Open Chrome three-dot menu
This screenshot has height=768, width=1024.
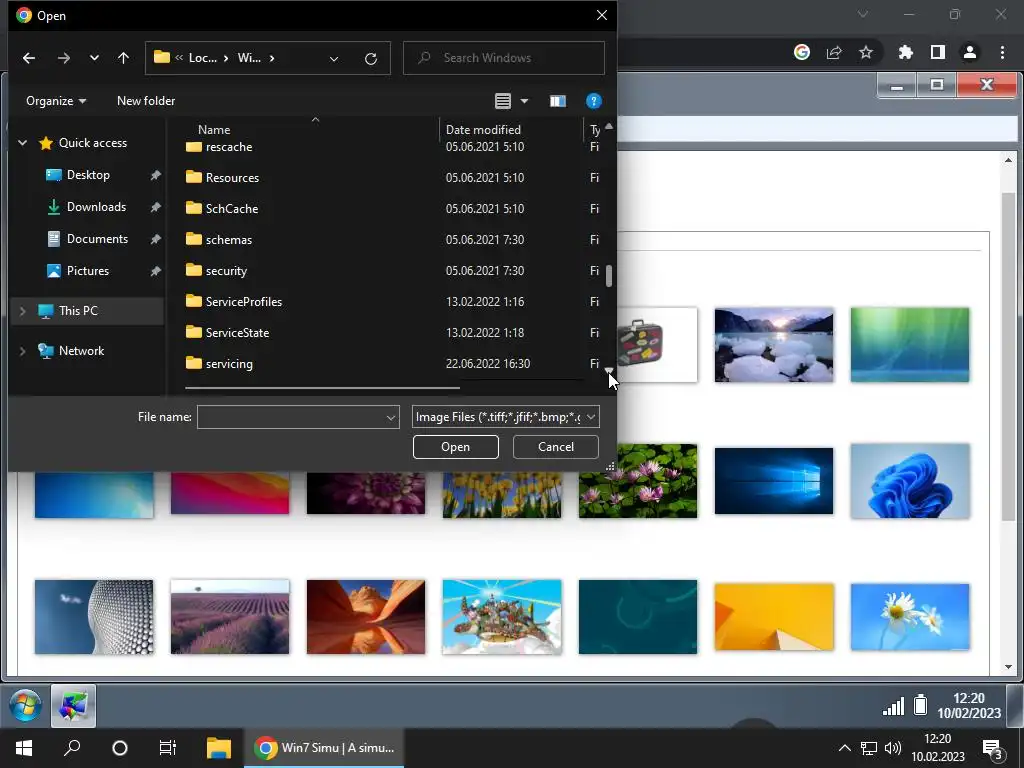pyautogui.click(x=1002, y=52)
